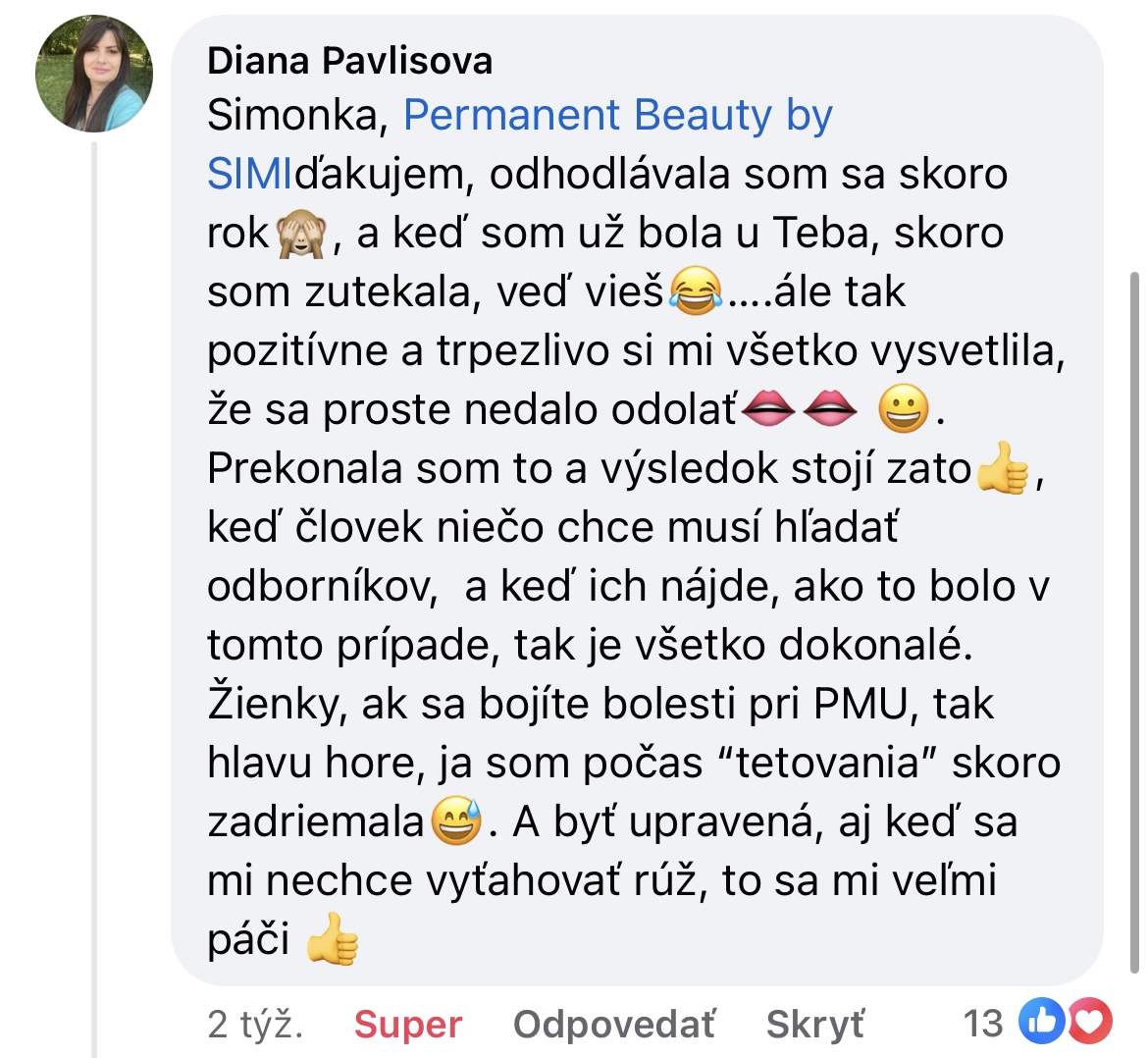Click the 2 týž. timestamp
This screenshot has width=1148, height=1058.
point(255,1024)
